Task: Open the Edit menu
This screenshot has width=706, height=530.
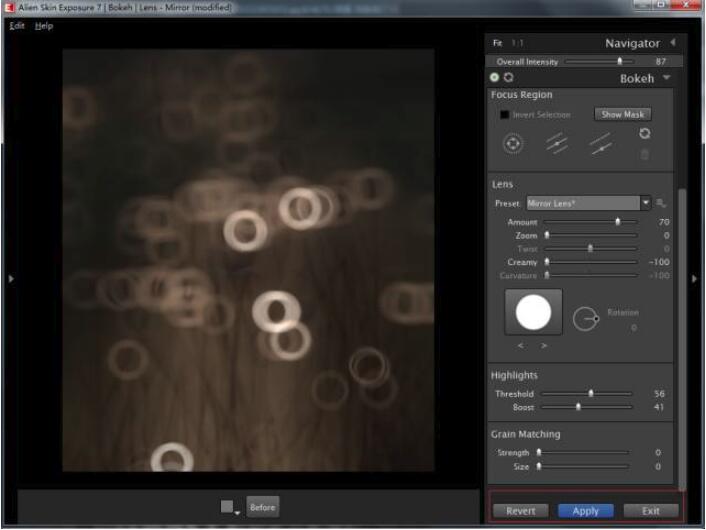Action: (17, 25)
